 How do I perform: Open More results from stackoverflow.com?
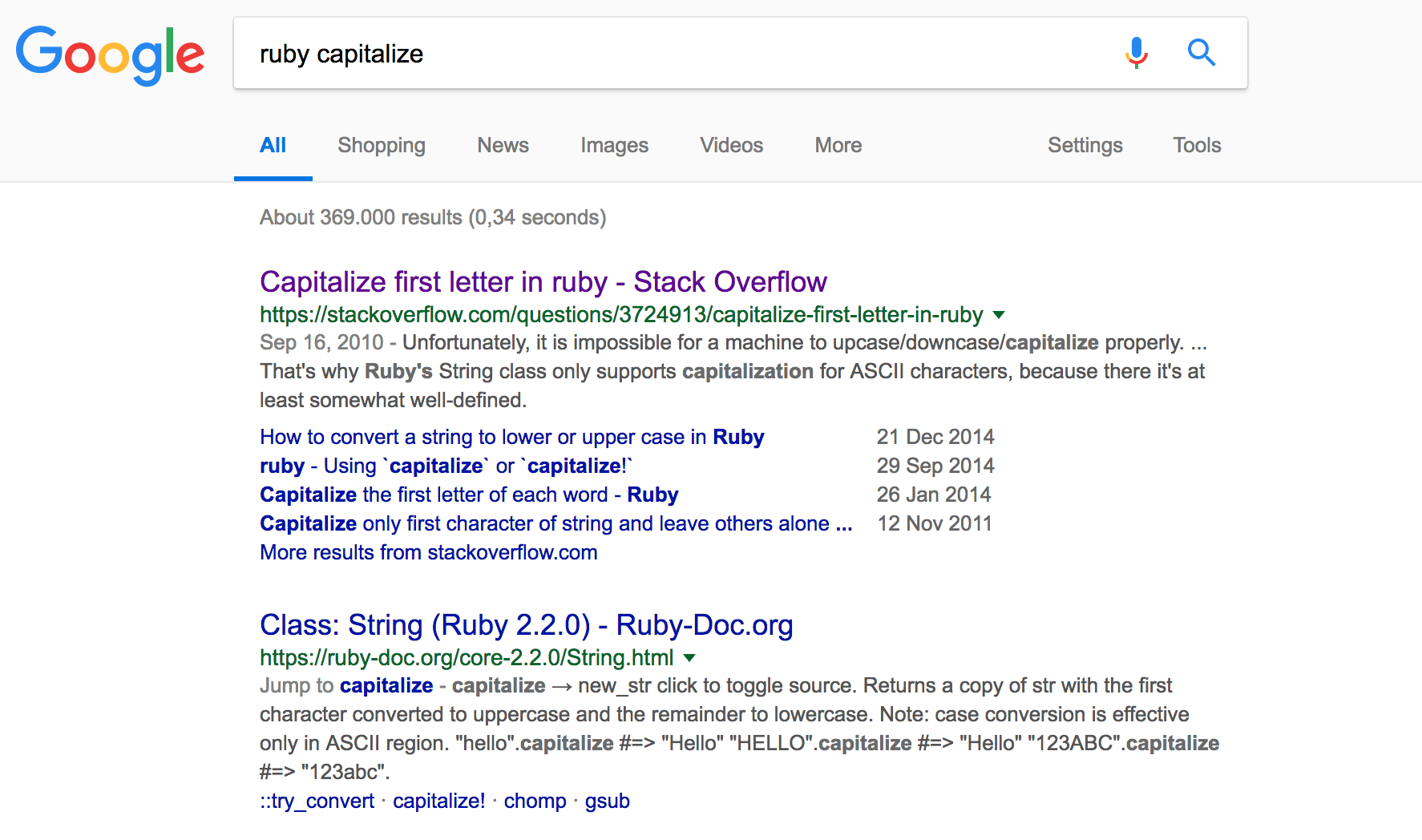tap(428, 552)
